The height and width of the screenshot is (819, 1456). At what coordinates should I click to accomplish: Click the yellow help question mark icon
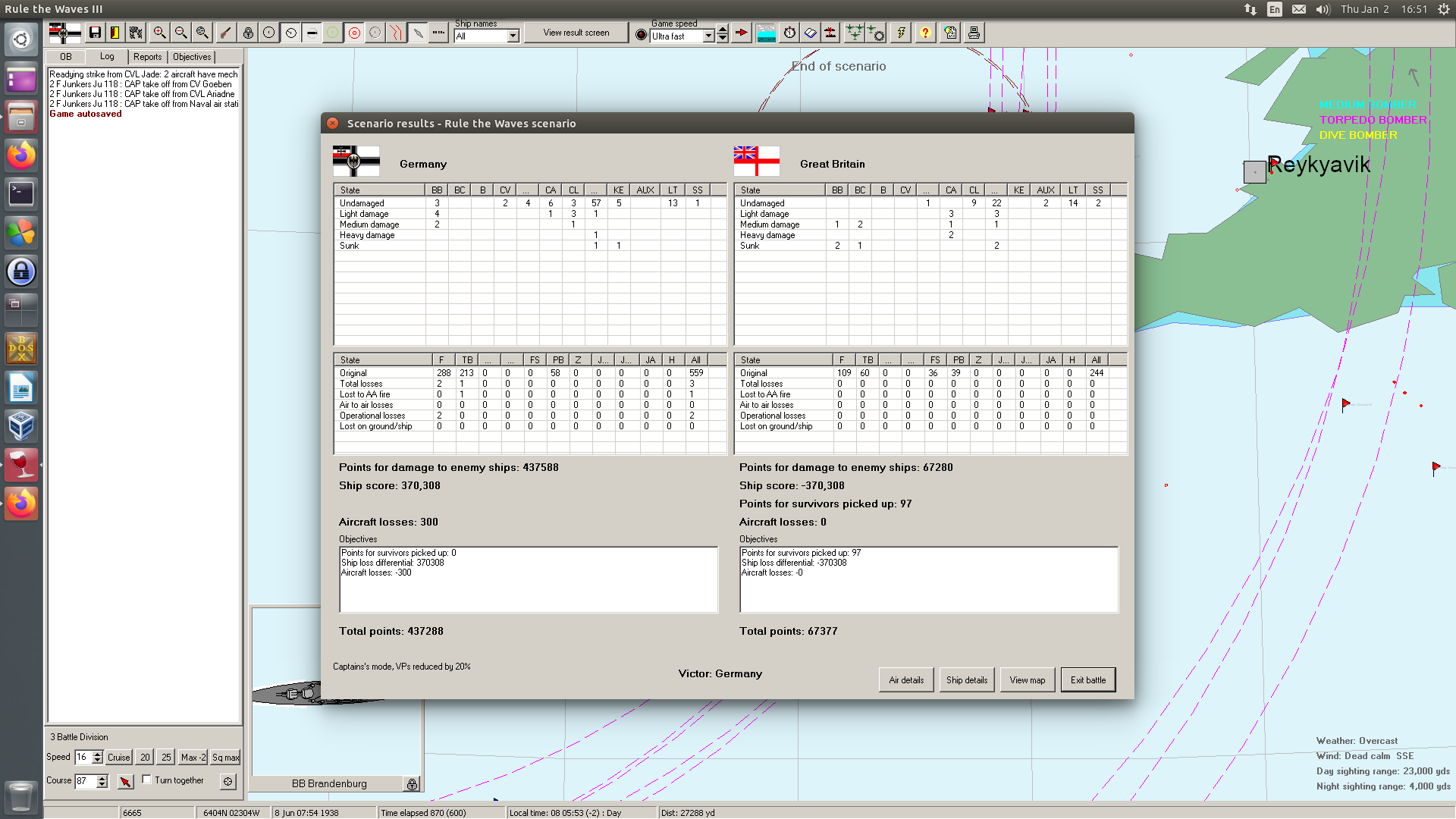[x=925, y=33]
